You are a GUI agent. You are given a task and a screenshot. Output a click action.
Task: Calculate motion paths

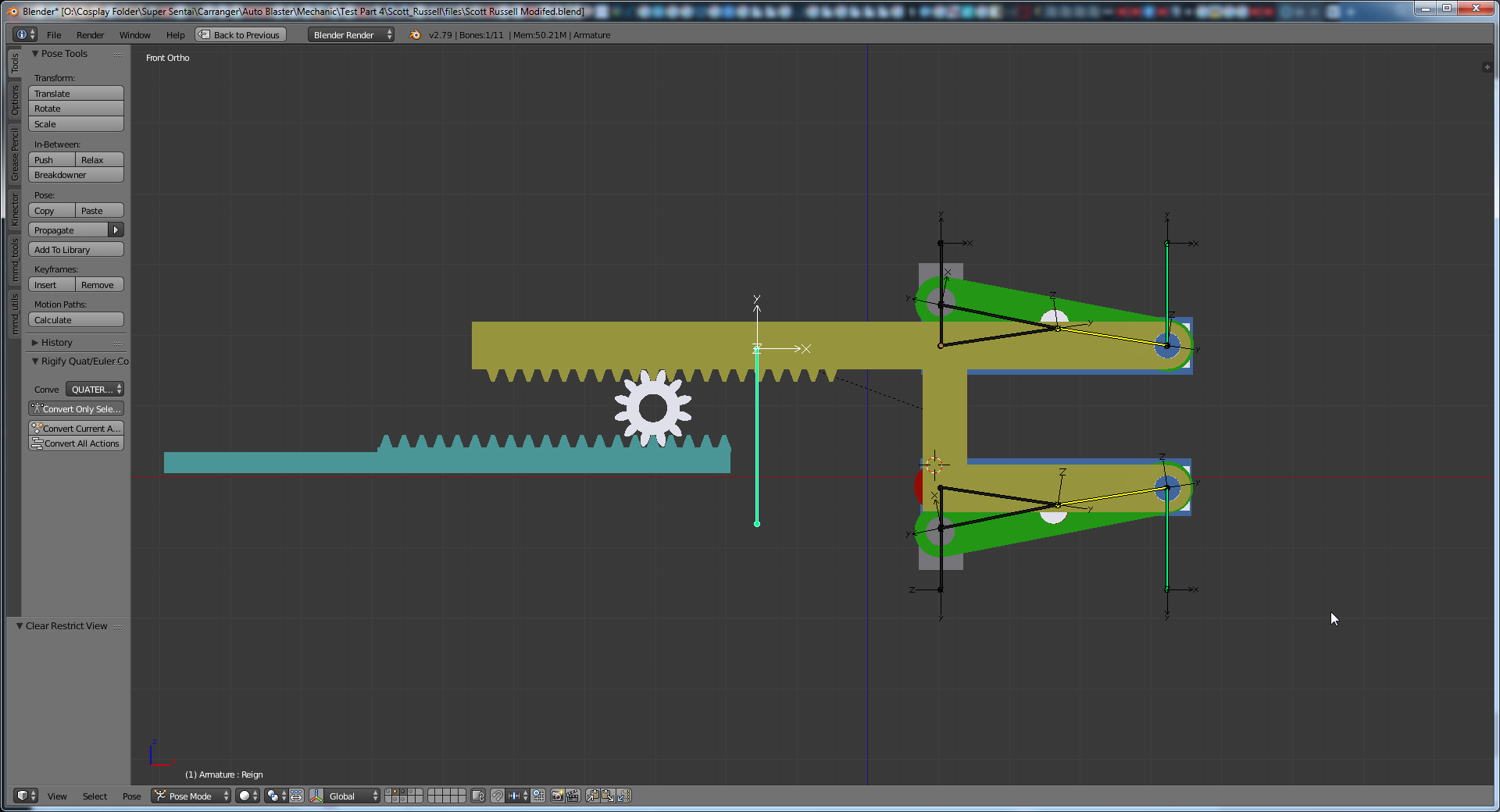click(x=76, y=319)
